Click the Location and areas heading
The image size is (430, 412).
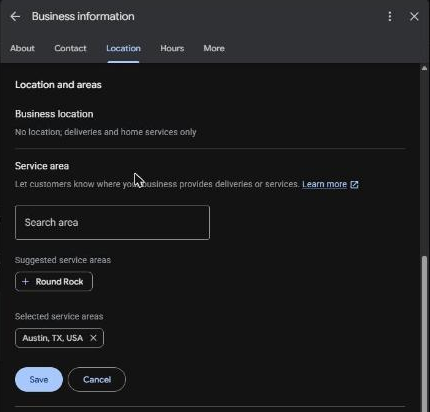tap(58, 85)
